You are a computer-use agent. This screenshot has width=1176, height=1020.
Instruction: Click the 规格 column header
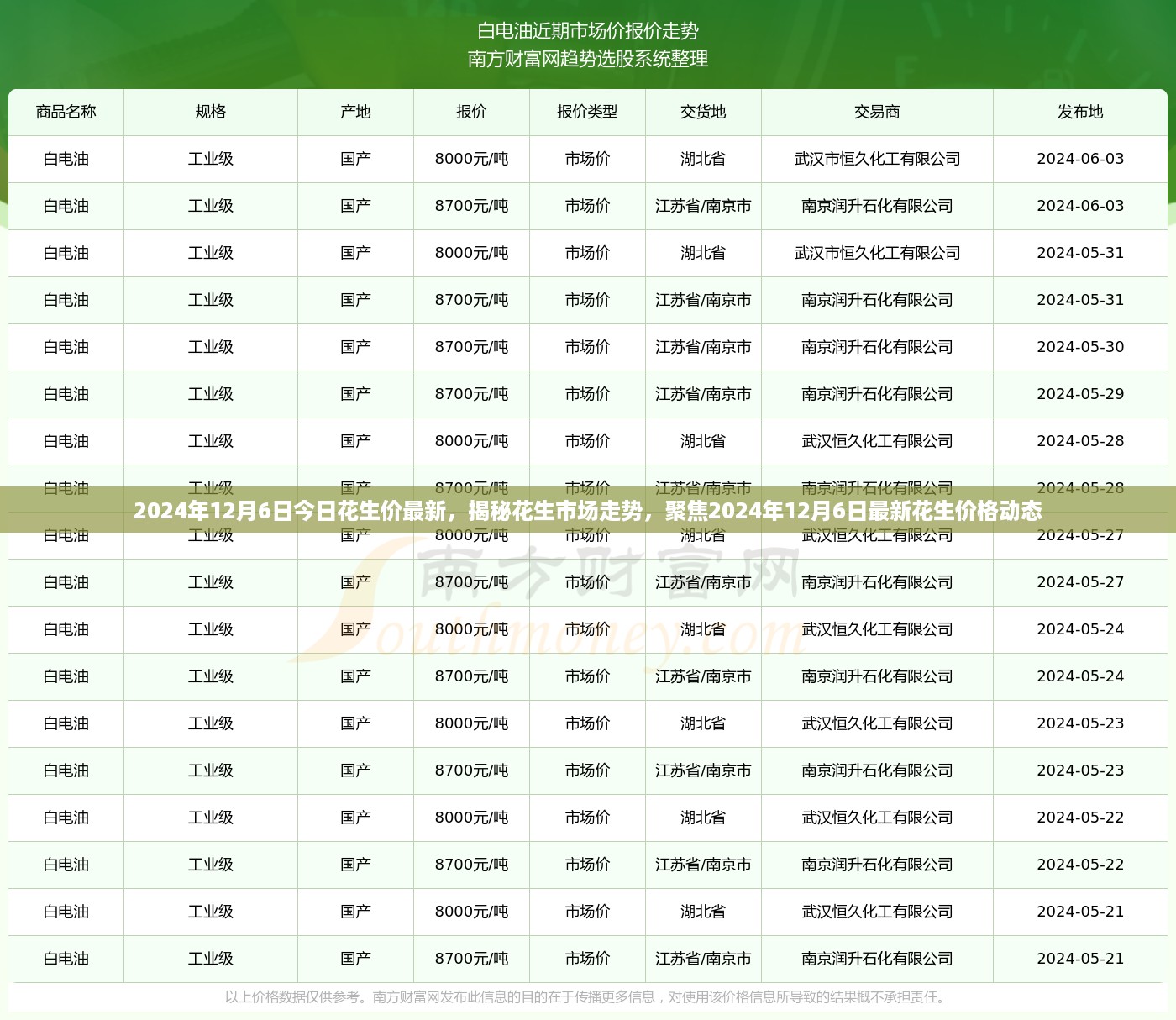point(211,112)
